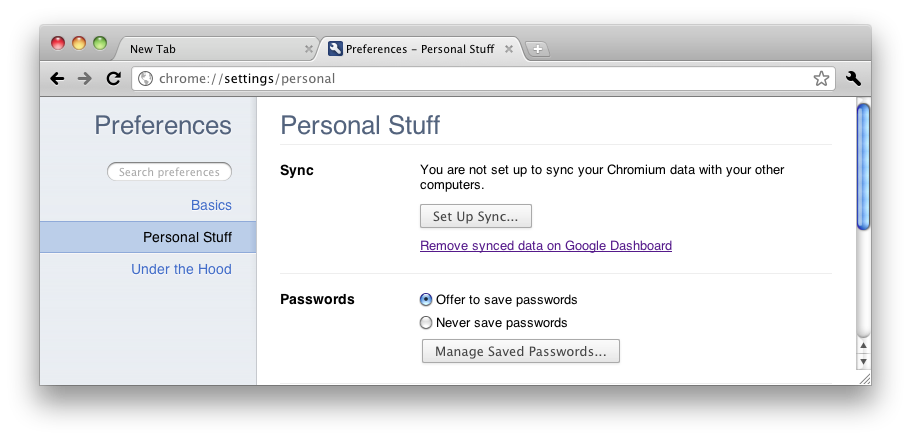Click the scrollbar down arrow

pos(864,361)
